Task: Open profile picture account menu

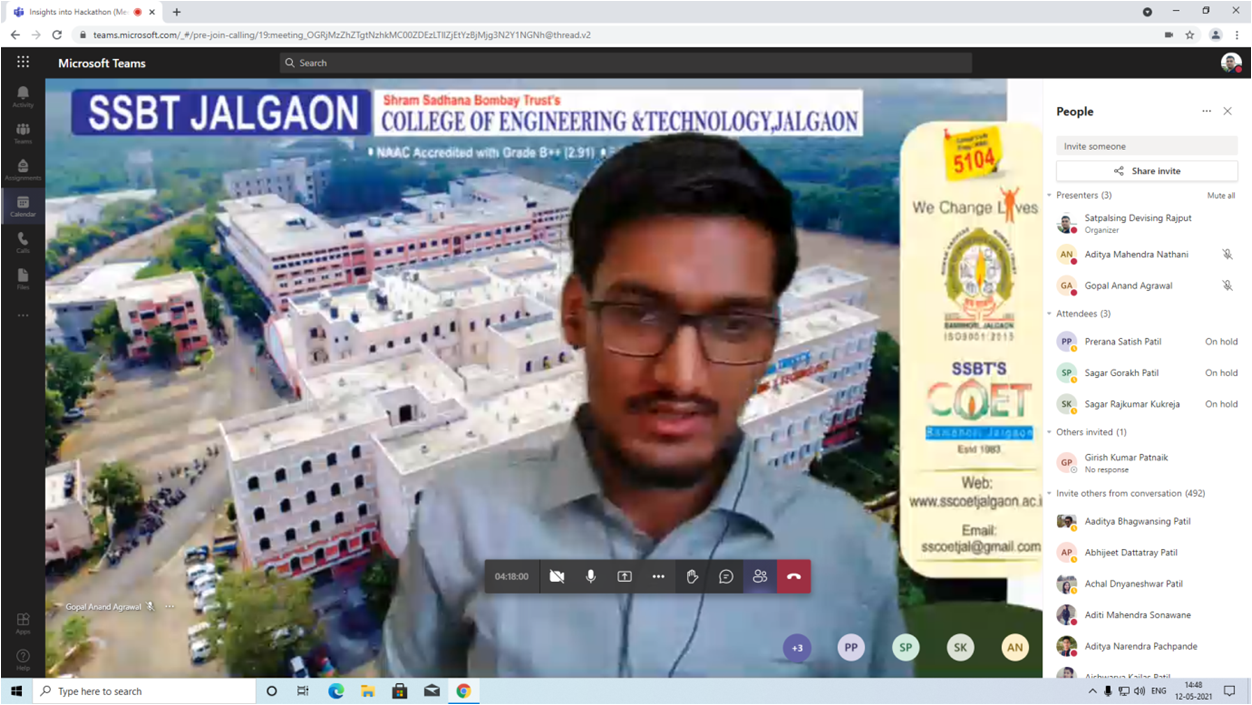Action: point(1231,63)
